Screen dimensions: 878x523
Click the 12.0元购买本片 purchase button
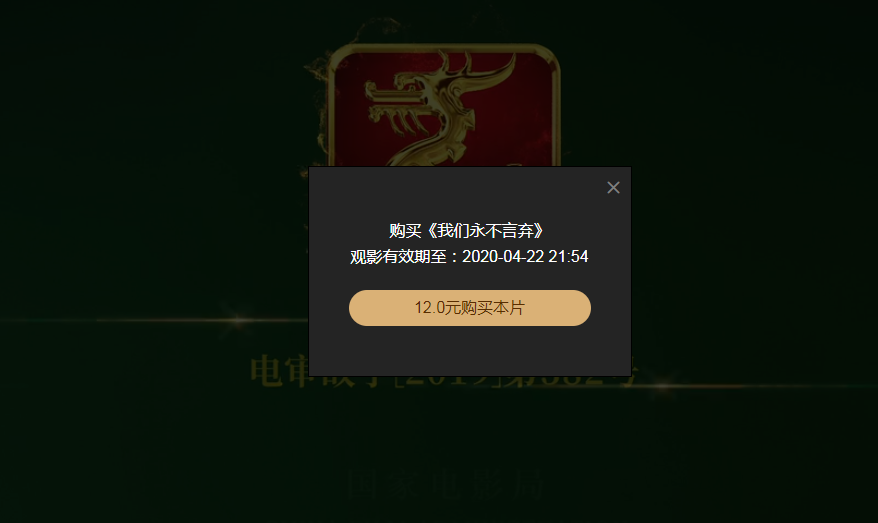click(470, 308)
